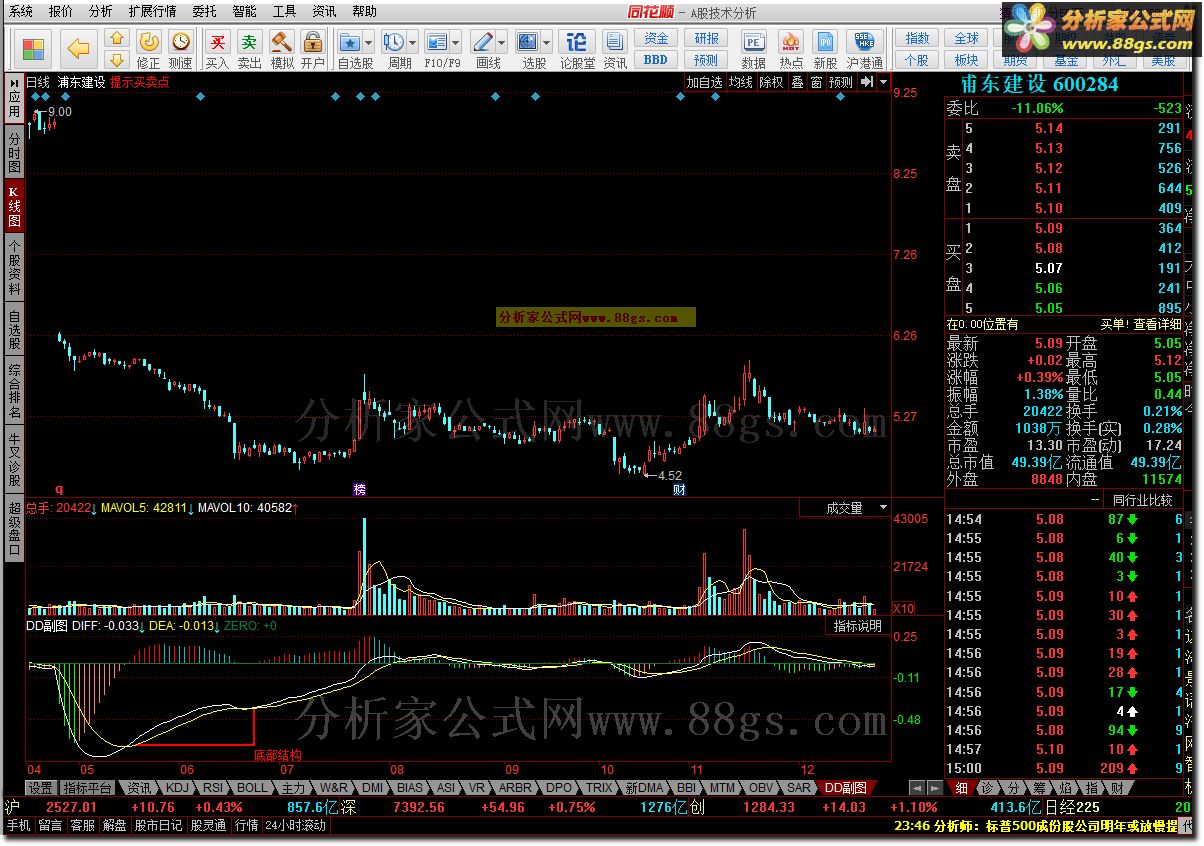Select the 个股资料 sidebar tab
Image resolution: width=1204 pixels, height=846 pixels.
(14, 266)
